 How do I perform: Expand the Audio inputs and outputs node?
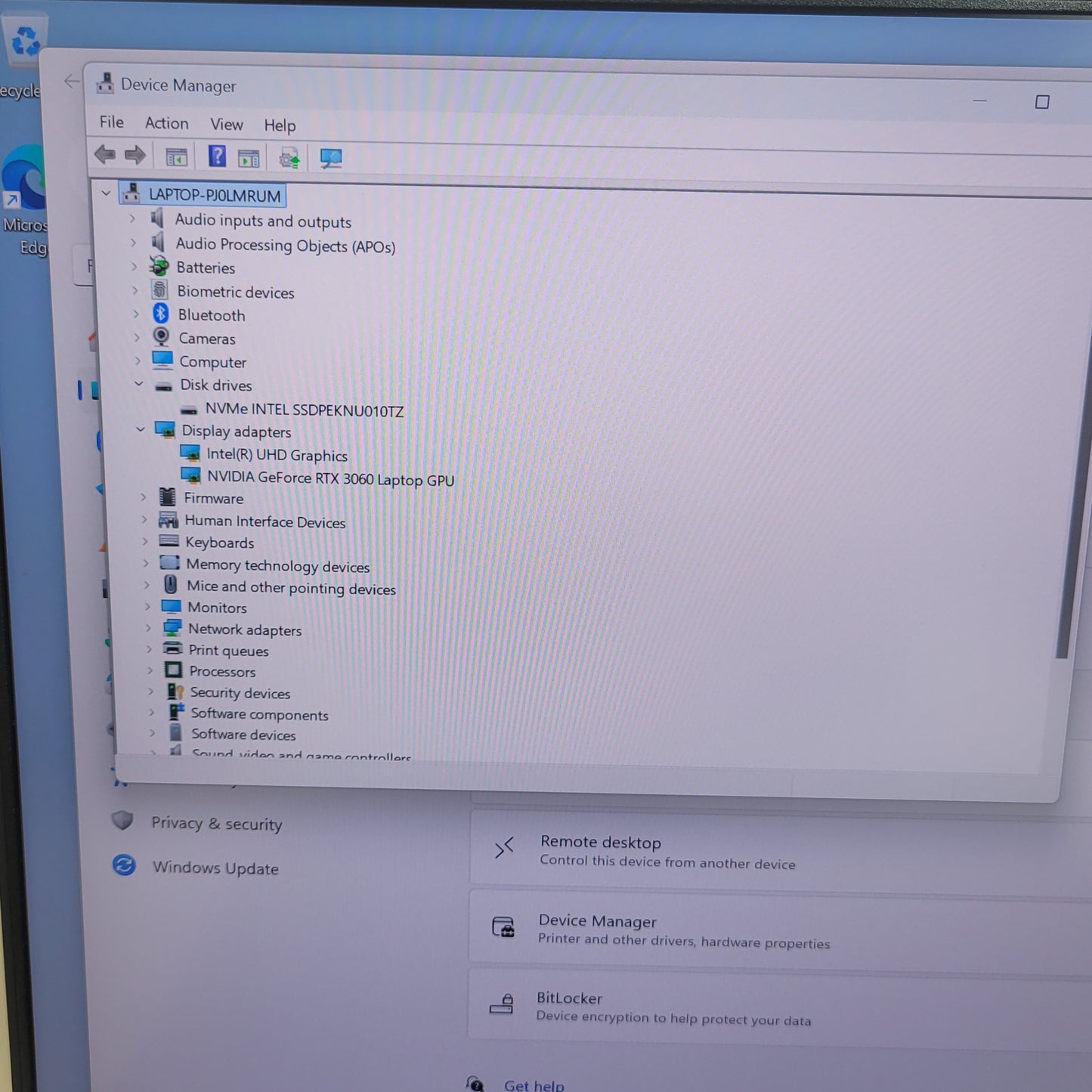132,218
